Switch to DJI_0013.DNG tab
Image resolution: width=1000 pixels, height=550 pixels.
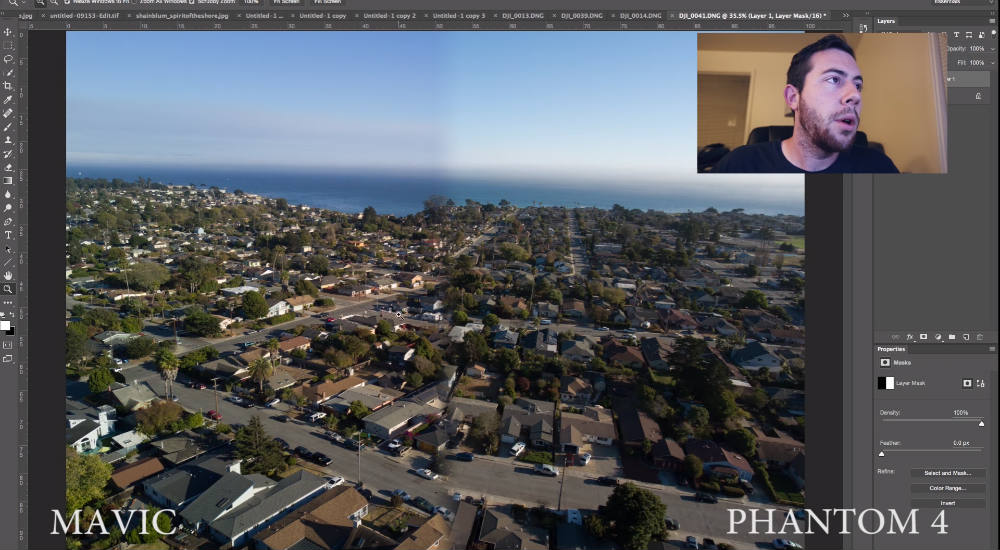click(522, 15)
